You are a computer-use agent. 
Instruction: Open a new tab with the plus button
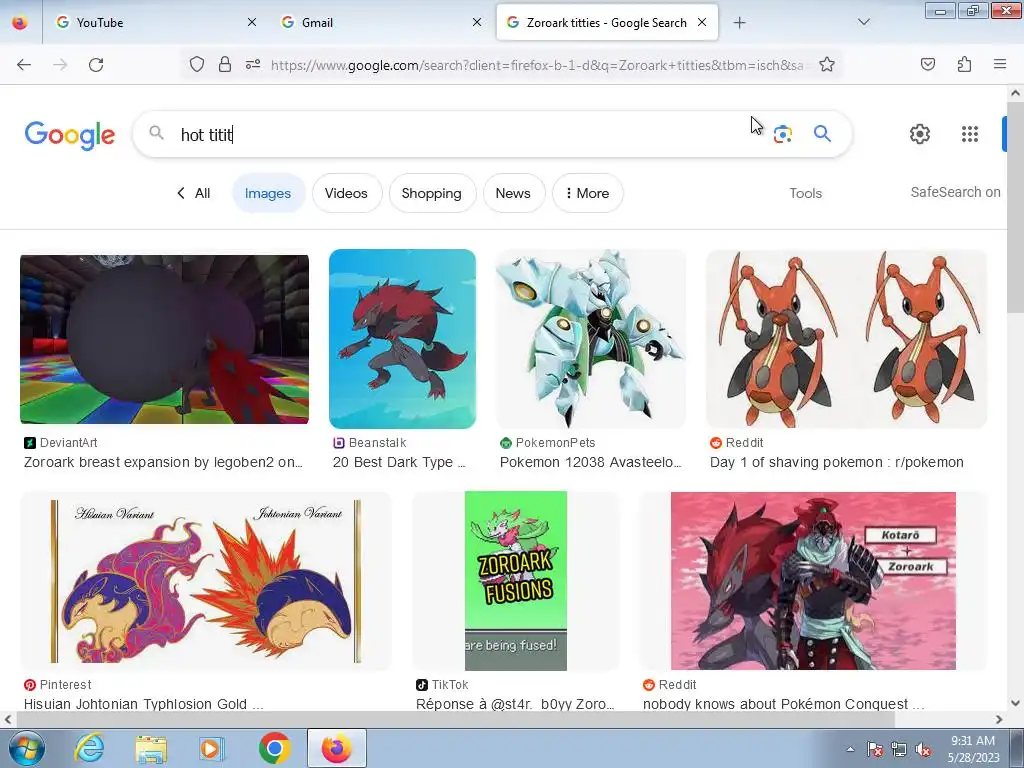tap(739, 23)
